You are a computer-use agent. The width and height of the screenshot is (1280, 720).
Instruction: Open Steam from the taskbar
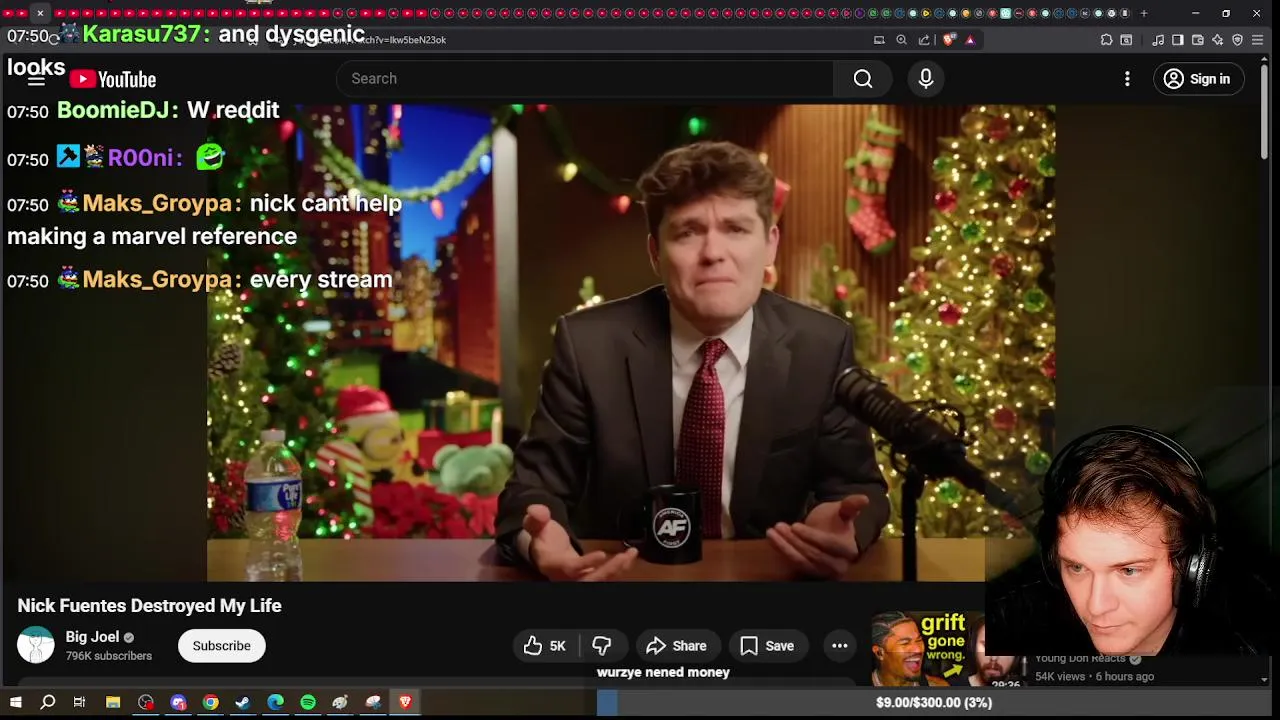[x=243, y=703]
